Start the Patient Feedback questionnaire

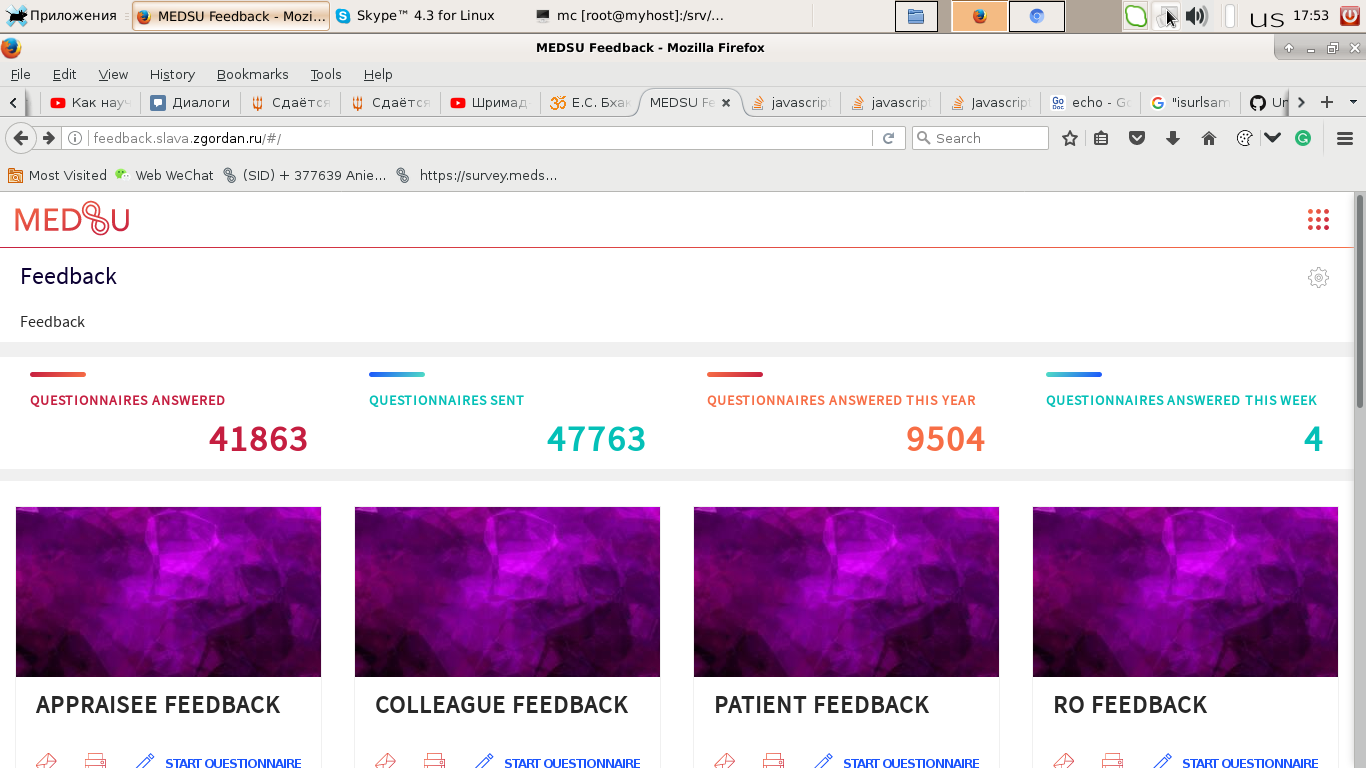pyautogui.click(x=911, y=762)
